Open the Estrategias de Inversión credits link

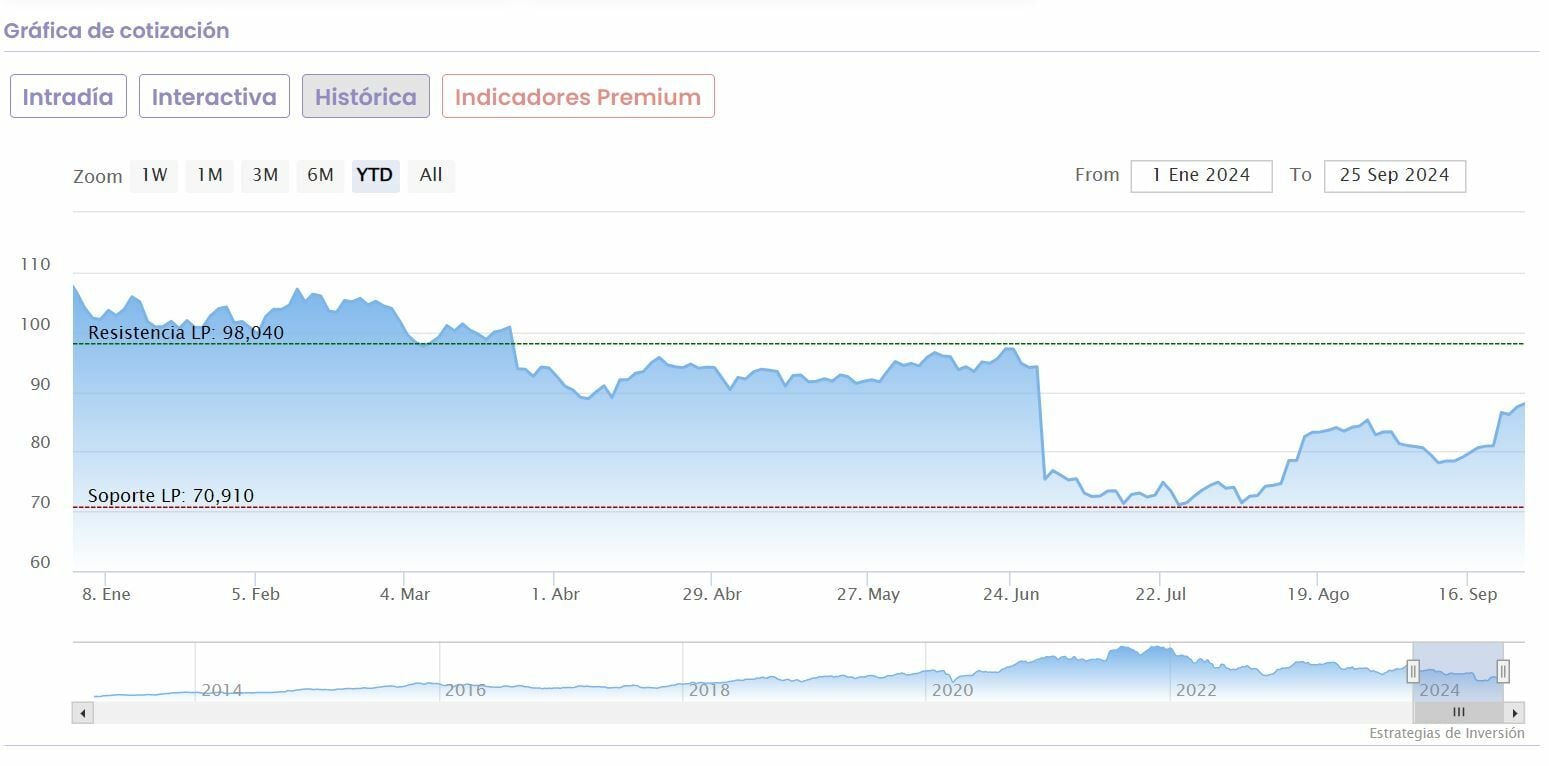click(x=1446, y=734)
